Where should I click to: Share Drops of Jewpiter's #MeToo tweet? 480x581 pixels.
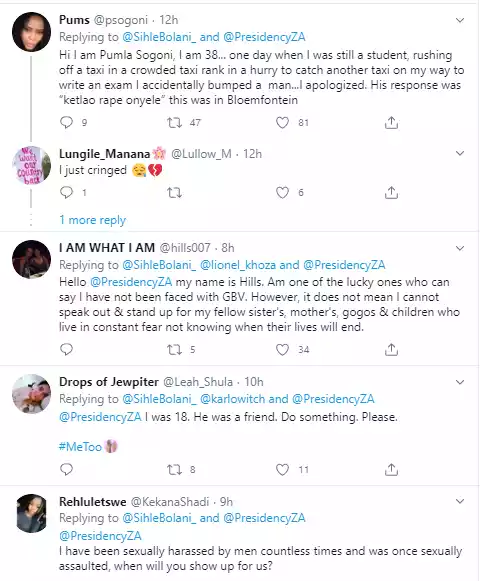pos(391,469)
